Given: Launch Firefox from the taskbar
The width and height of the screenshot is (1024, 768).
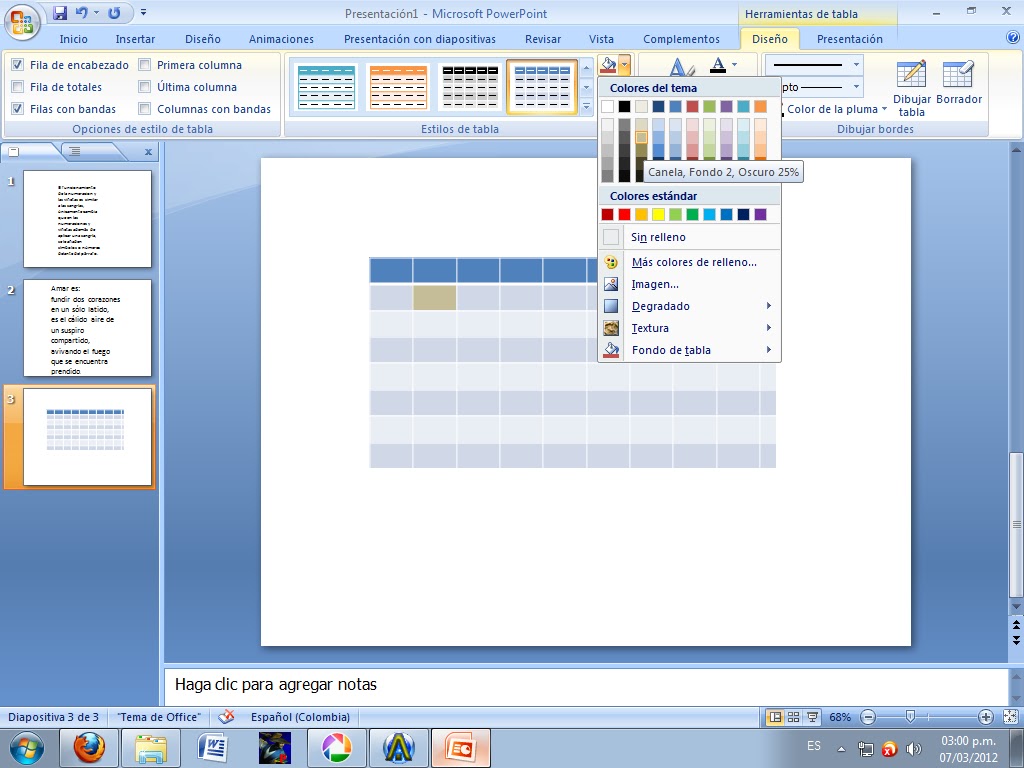Looking at the screenshot, I should point(90,746).
